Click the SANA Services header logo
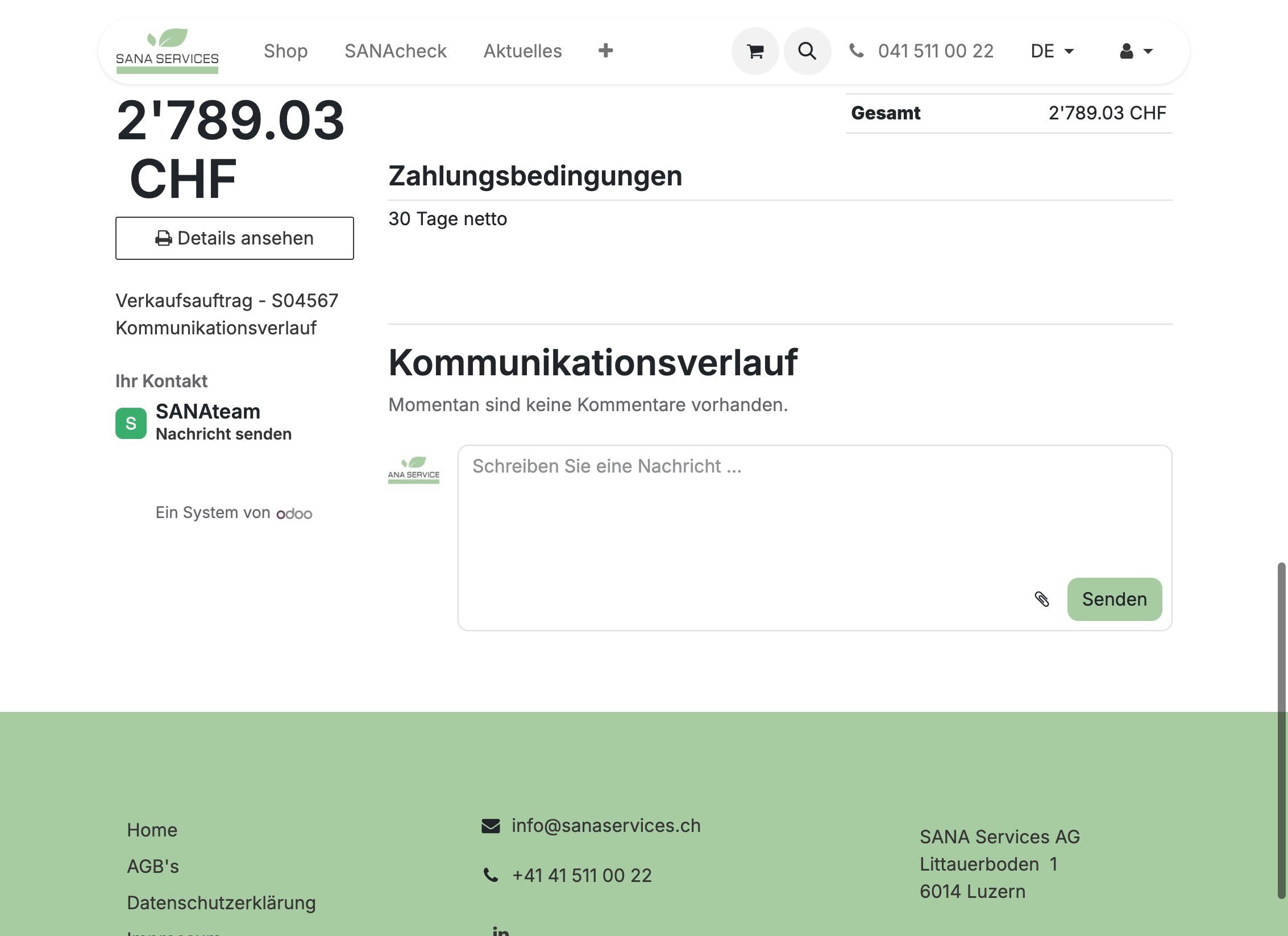The height and width of the screenshot is (936, 1288). [167, 51]
